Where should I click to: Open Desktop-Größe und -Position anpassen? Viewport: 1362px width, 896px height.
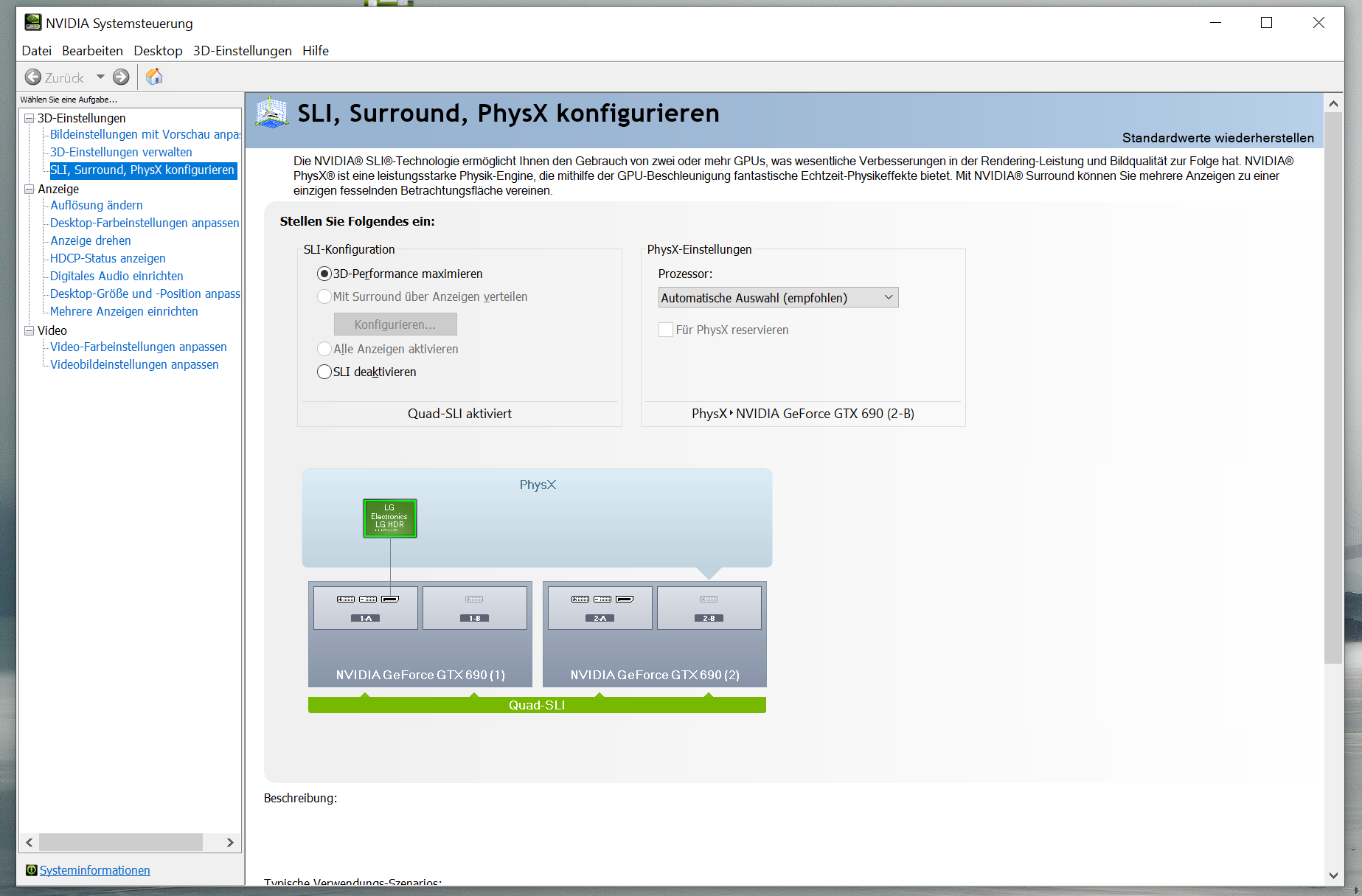145,294
